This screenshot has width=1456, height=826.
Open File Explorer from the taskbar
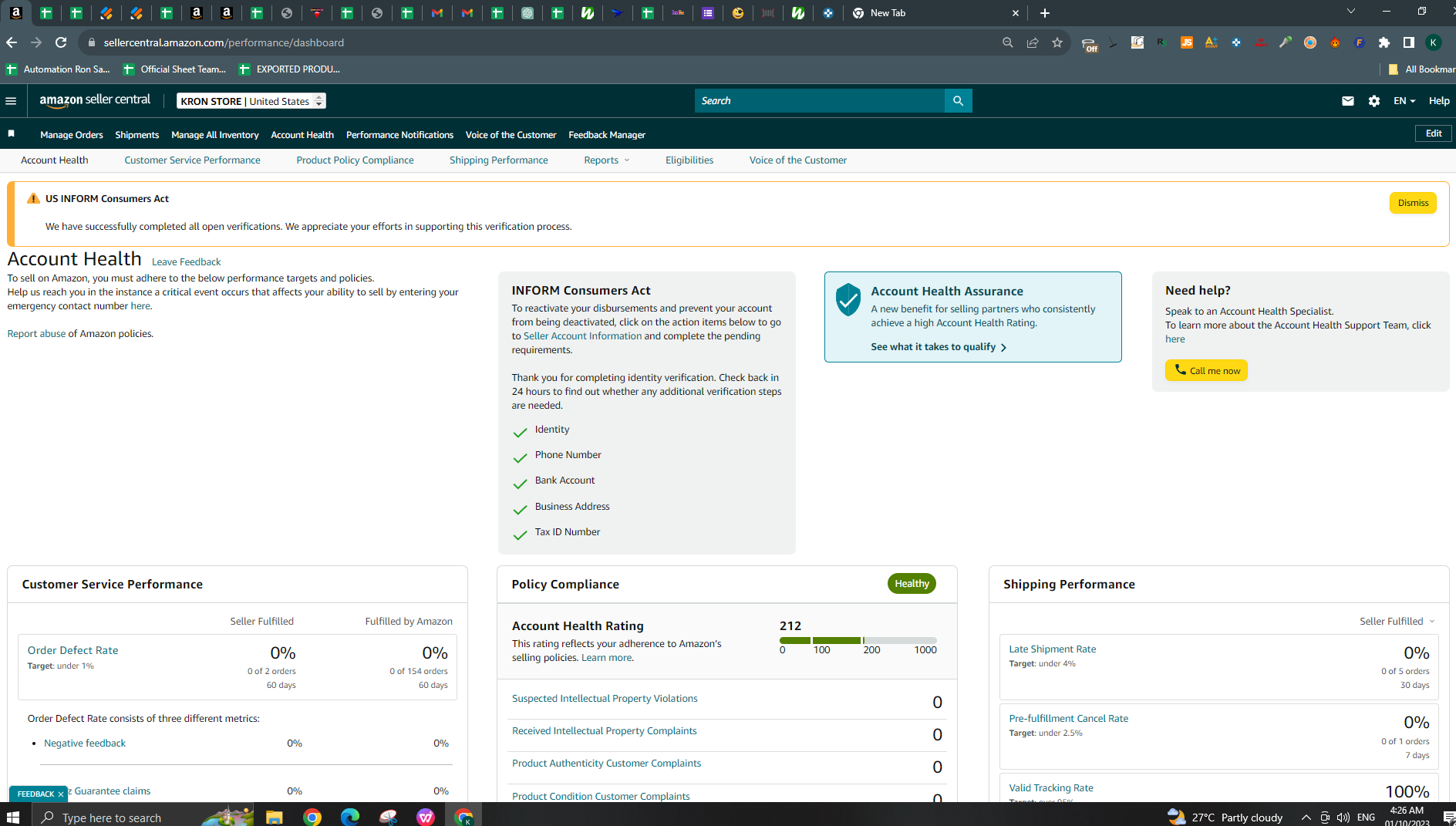[274, 817]
